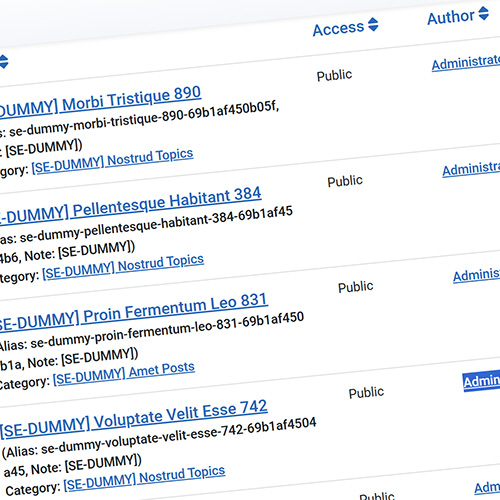Open Nostrud Topics category under Pellentesque Habitant 384

pyautogui.click(x=123, y=267)
